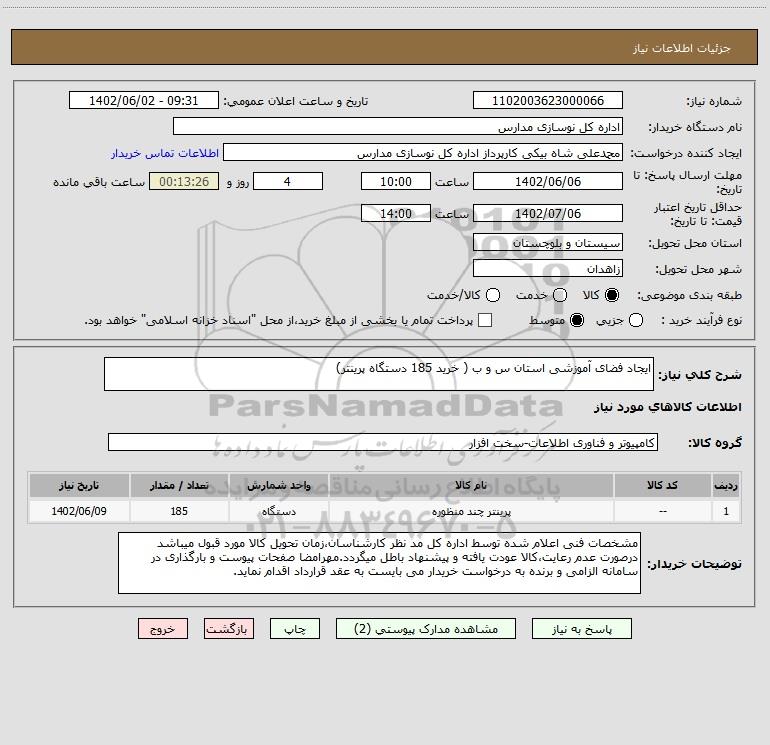Open اطلاعات تماس خریدار link
770x745 pixels.
165,153
